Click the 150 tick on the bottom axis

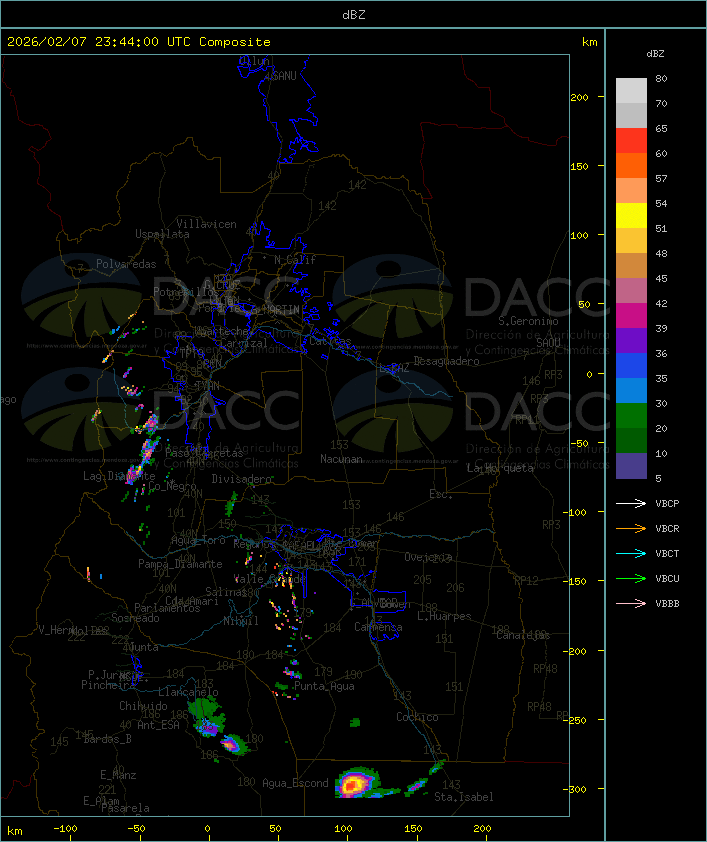click(413, 829)
